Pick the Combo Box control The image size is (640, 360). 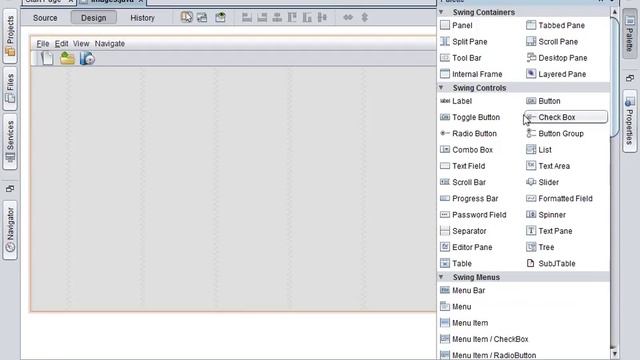[467, 150]
